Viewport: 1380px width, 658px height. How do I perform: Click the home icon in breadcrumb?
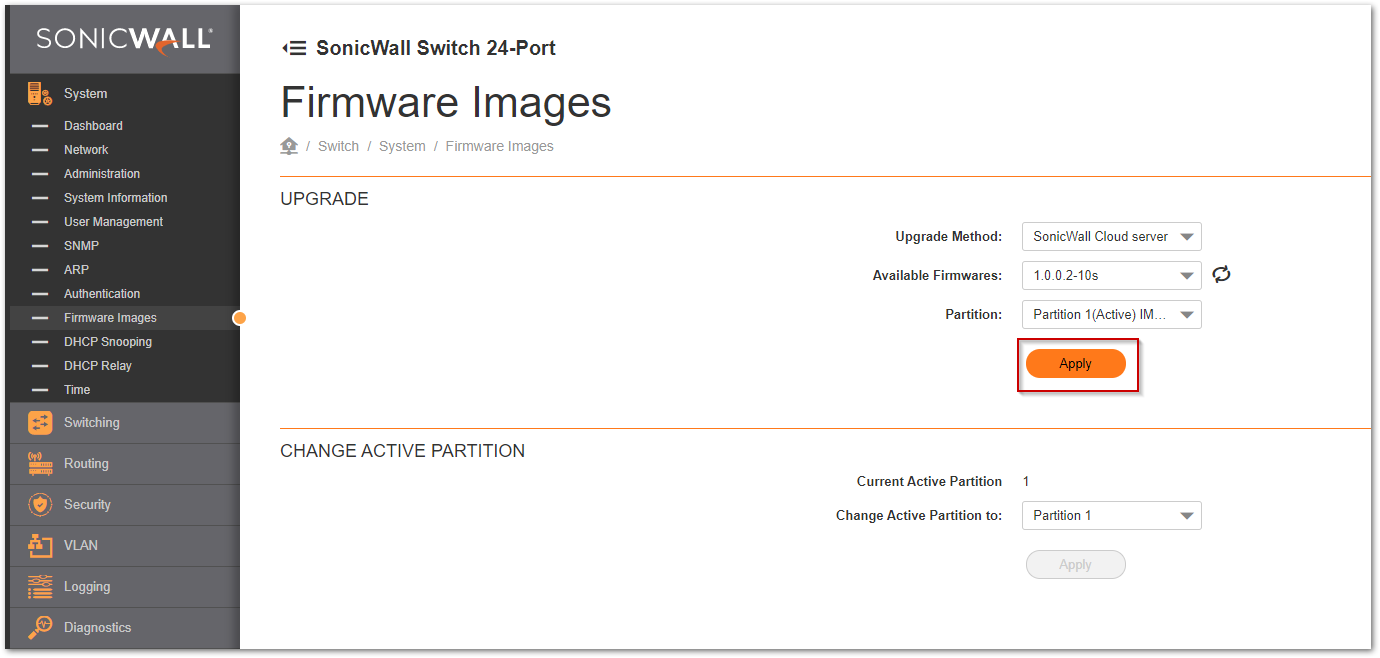289,146
